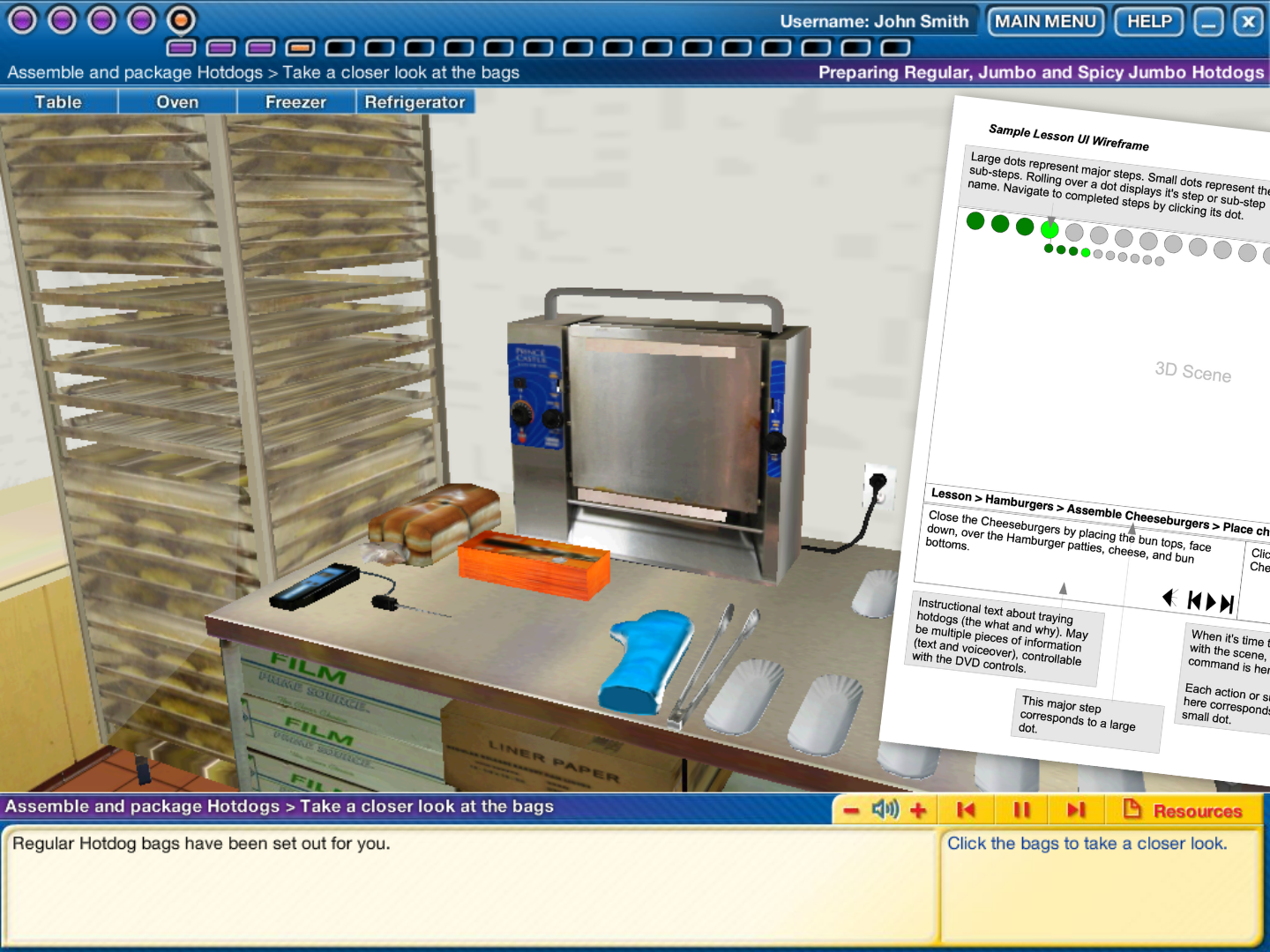The height and width of the screenshot is (952, 1270).
Task: Mute audio using the speaker icon
Action: click(885, 808)
